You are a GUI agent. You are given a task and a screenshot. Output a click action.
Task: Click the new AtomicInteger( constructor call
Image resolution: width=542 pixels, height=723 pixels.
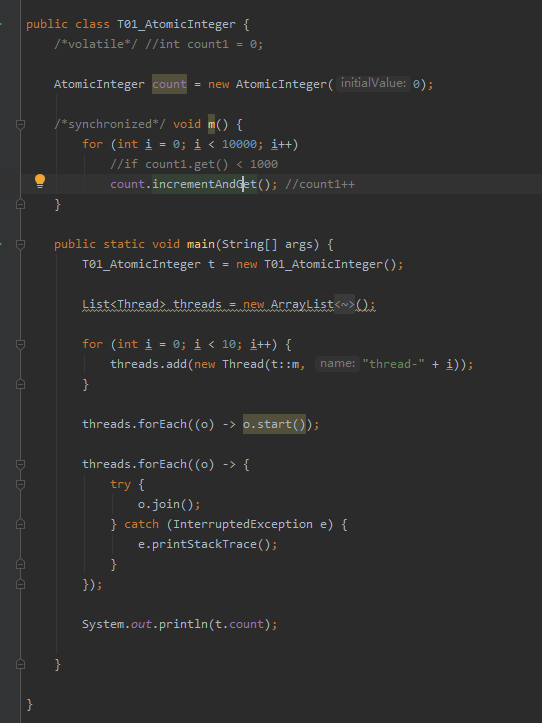coord(270,84)
